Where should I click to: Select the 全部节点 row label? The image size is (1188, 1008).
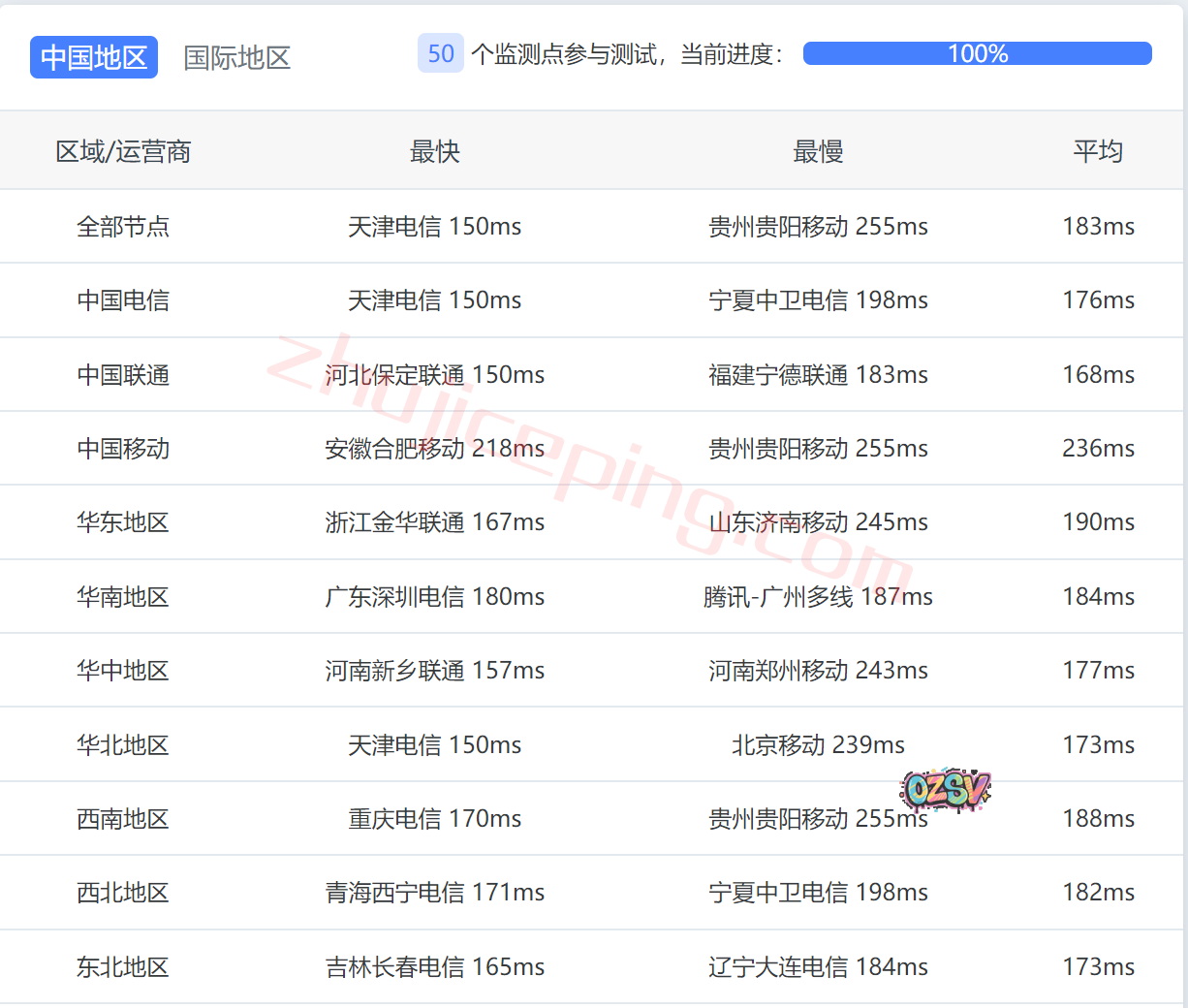123,227
